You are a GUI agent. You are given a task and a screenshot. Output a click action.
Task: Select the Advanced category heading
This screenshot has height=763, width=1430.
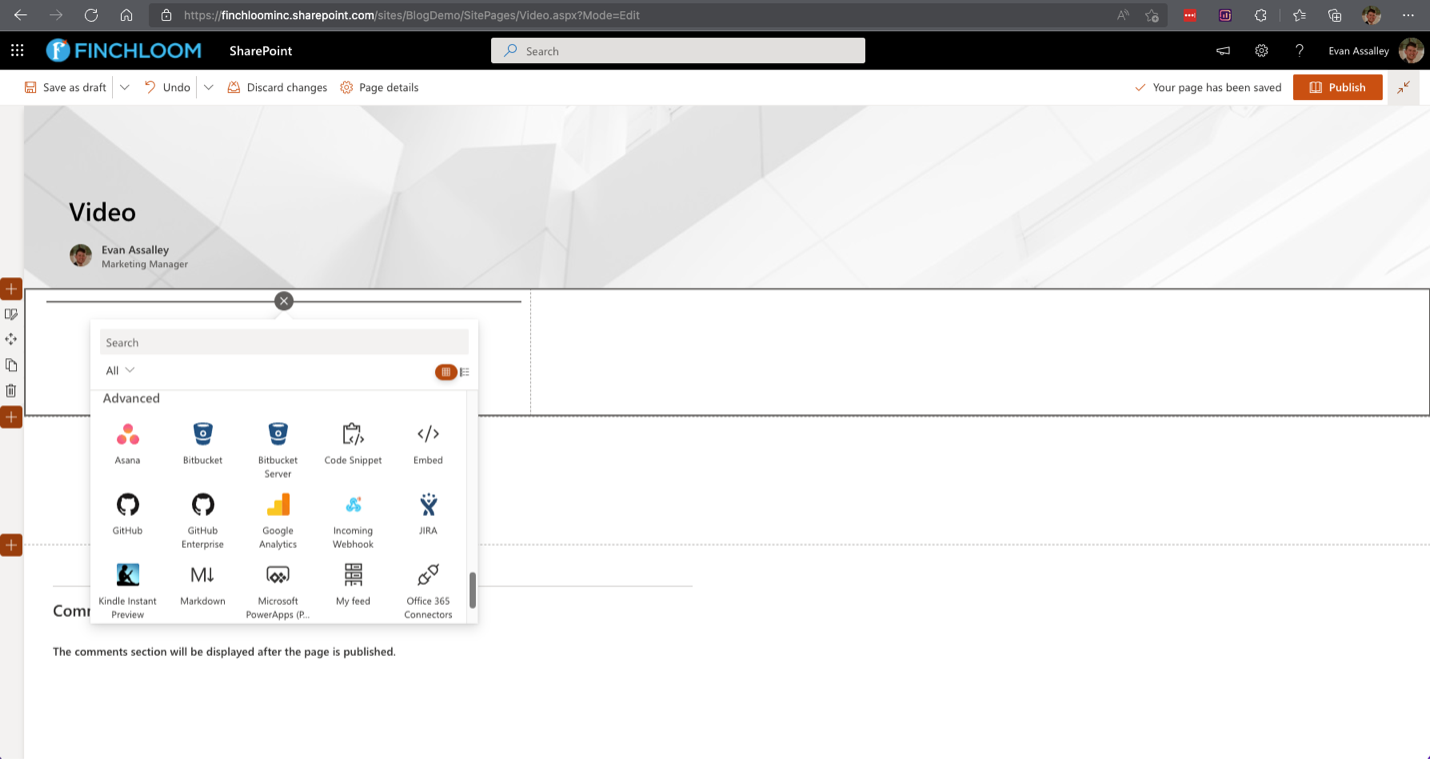(x=131, y=398)
